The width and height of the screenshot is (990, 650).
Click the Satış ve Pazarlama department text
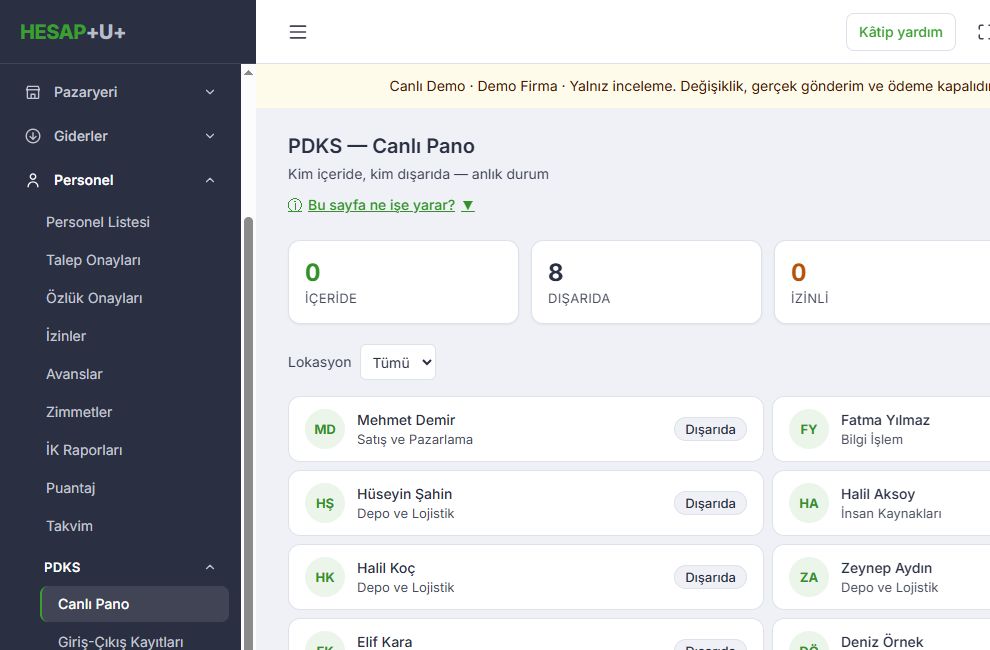[415, 439]
